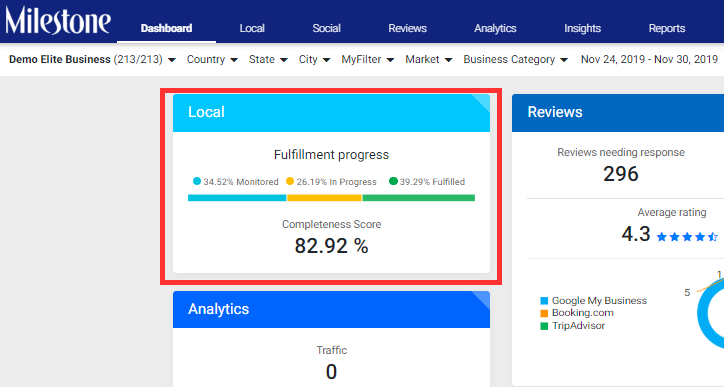Image resolution: width=724 pixels, height=387 pixels.
Task: Click the cyan Monitored legend dot
Action: click(197, 181)
